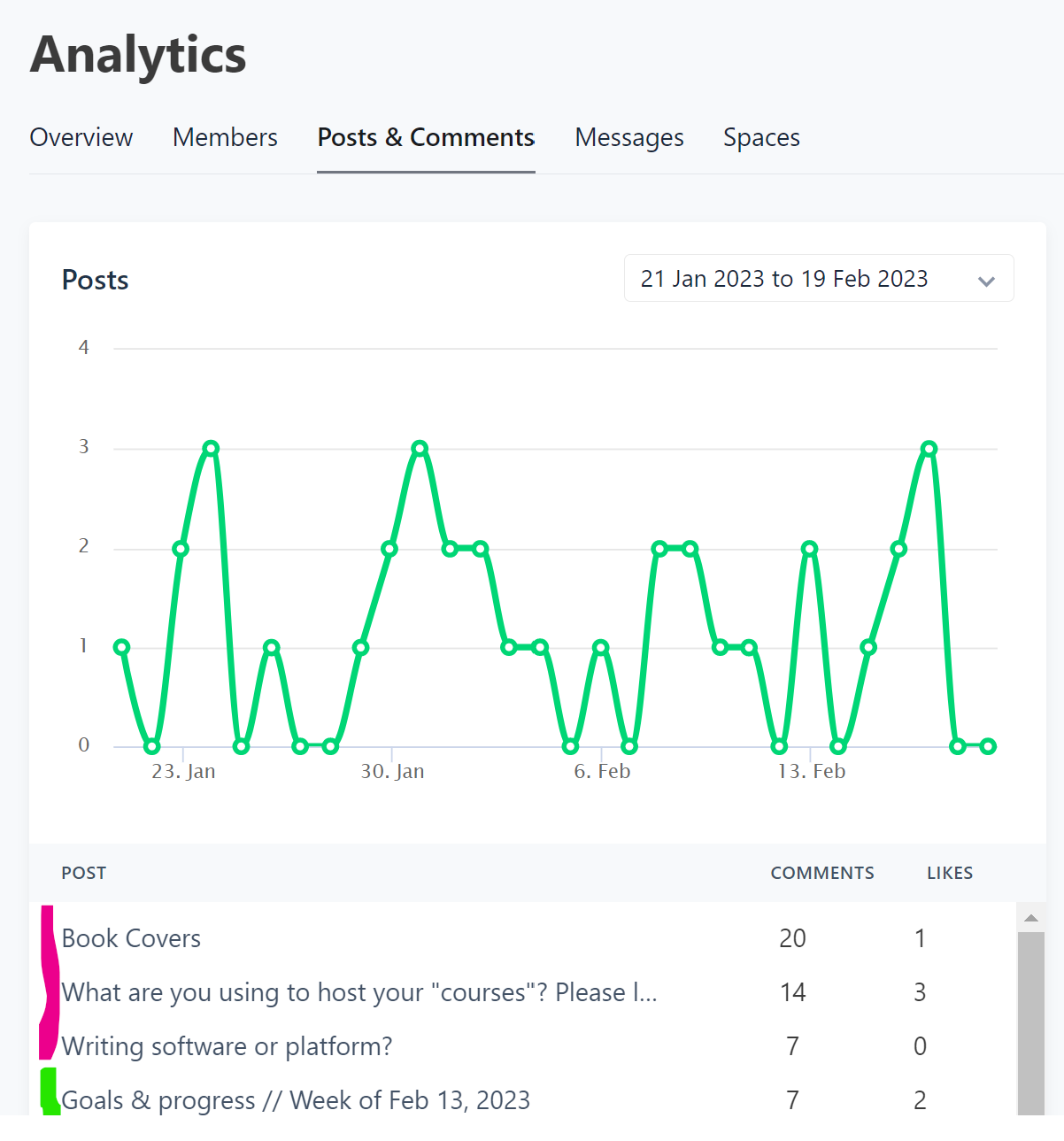Open 'Writing software or platform?' post
This screenshot has width=1064, height=1141.
coord(227,1046)
